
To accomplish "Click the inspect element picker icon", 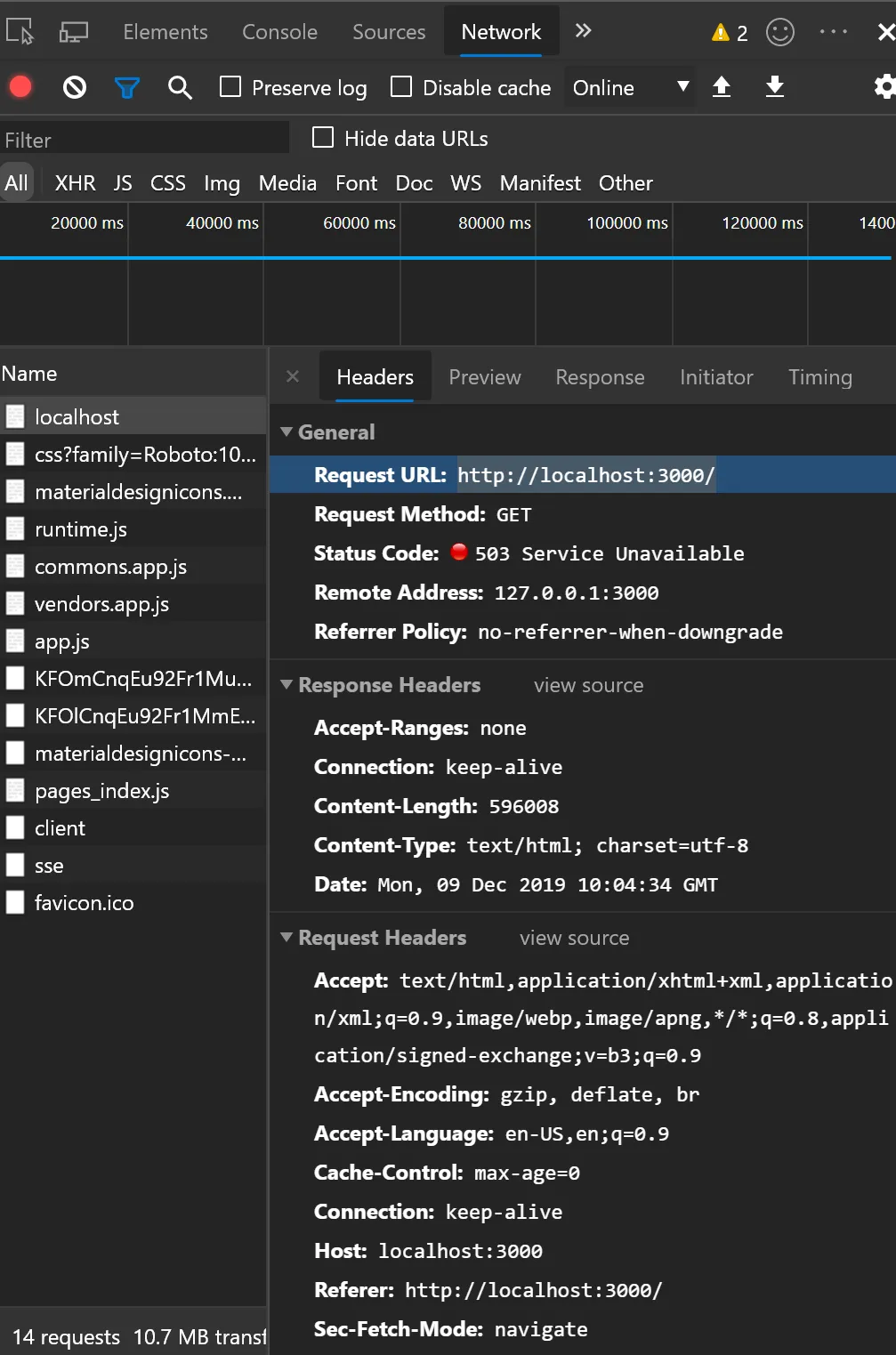I will tap(20, 32).
